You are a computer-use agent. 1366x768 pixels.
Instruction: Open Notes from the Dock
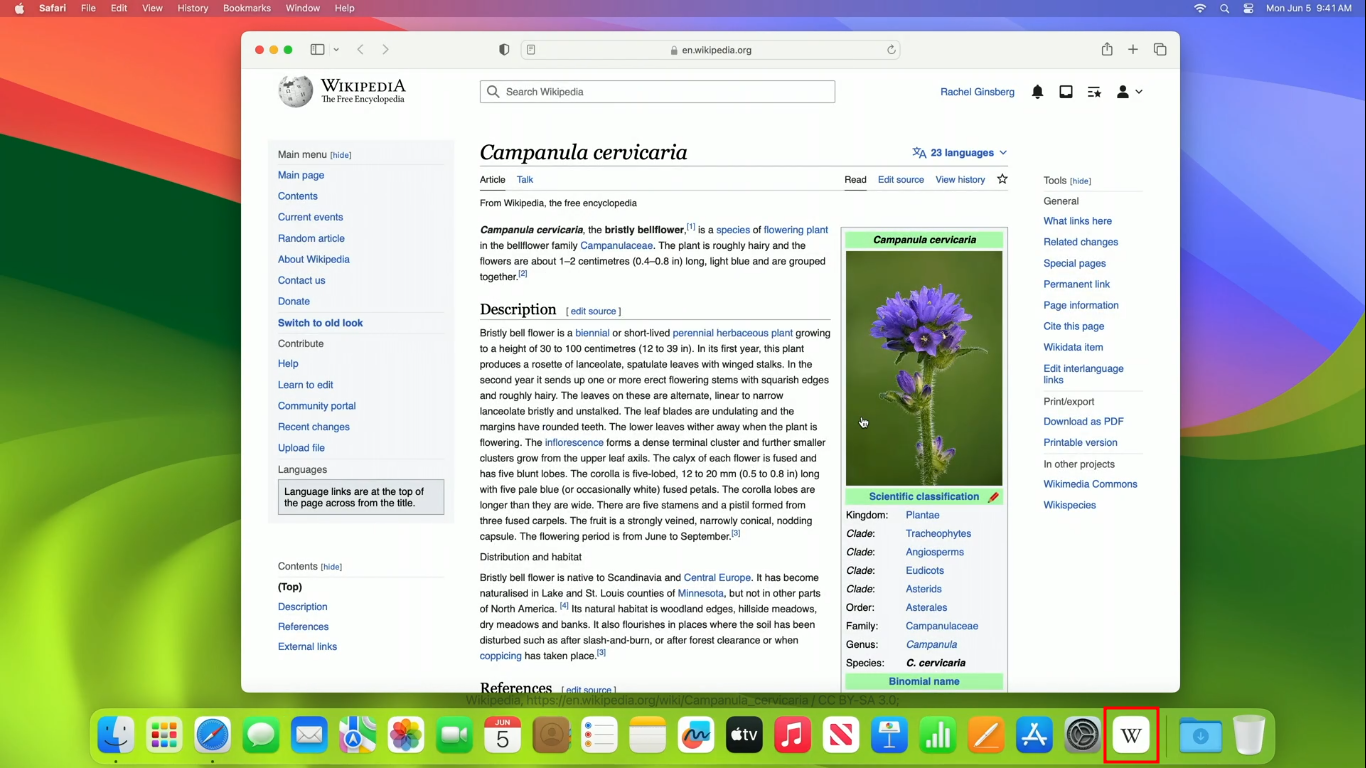647,736
